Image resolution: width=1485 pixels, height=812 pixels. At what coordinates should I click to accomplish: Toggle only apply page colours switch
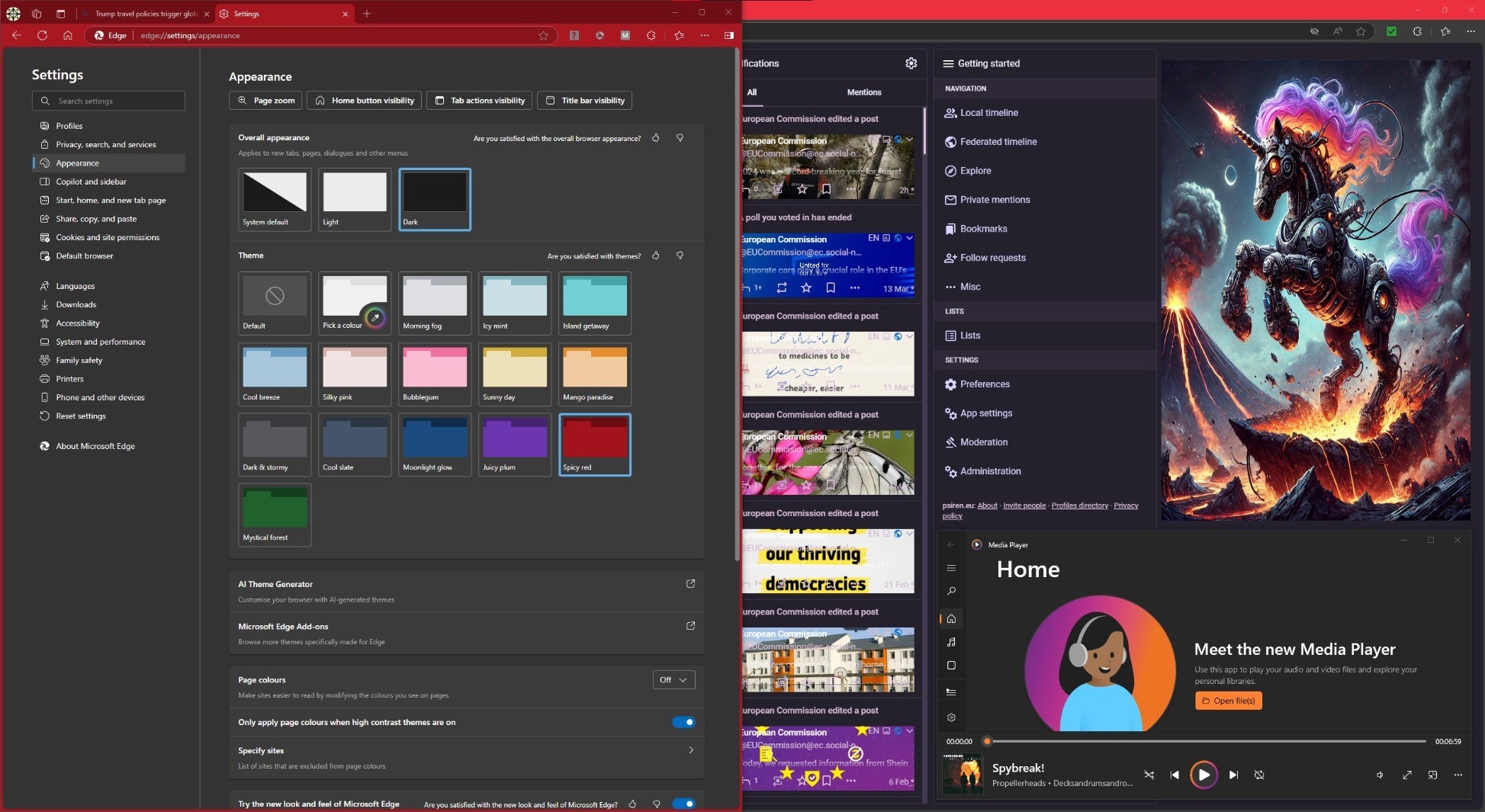point(683,722)
